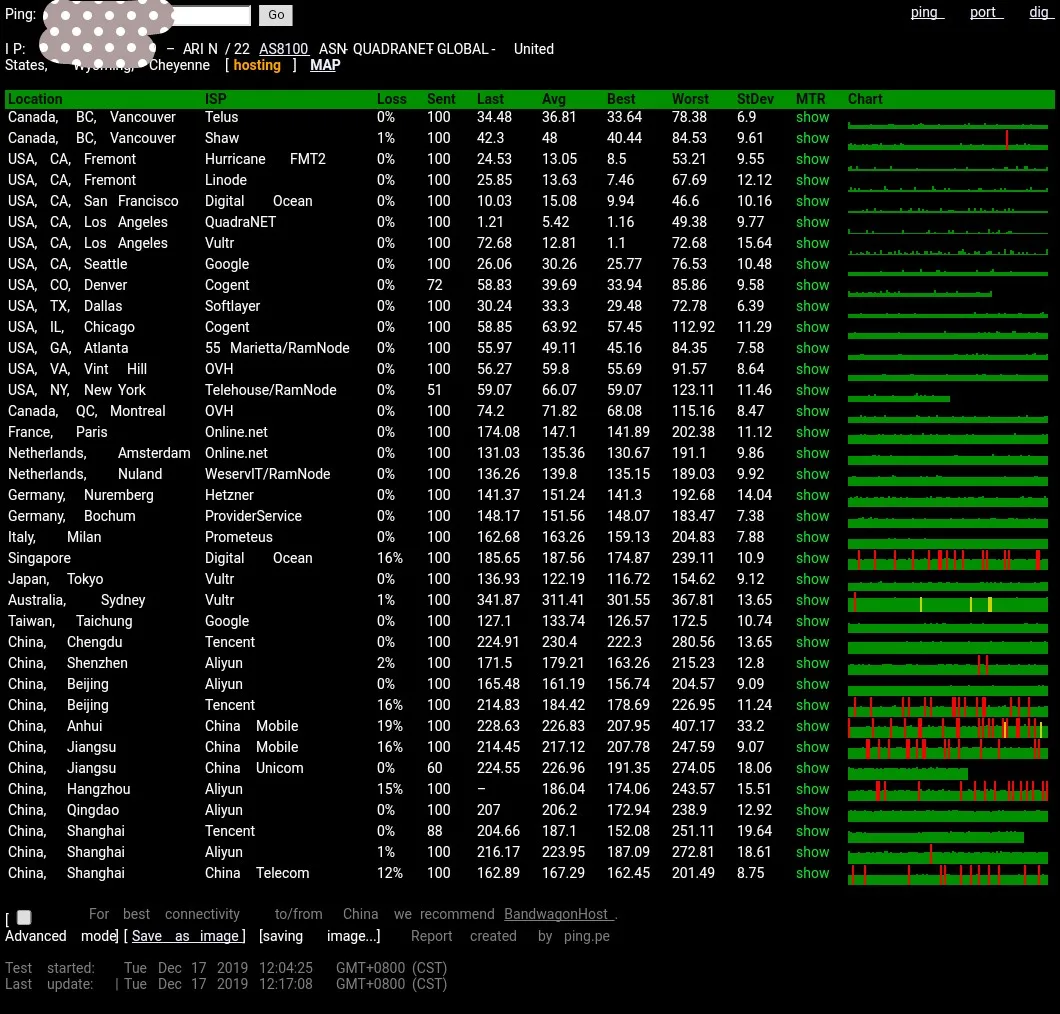Show MTR for Shenzhen Aliyun row
Image resolution: width=1060 pixels, height=1014 pixels.
point(812,662)
